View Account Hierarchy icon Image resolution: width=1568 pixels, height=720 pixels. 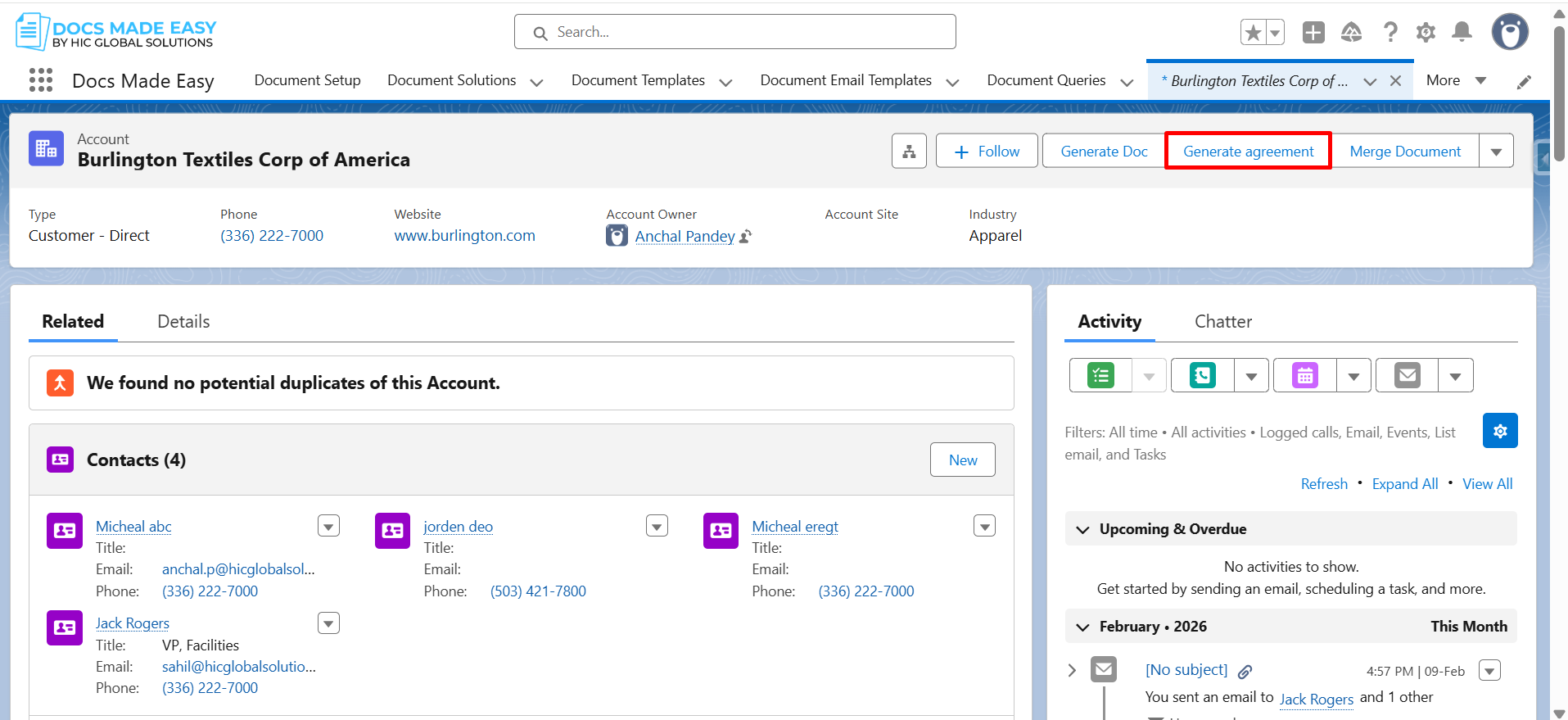point(909,152)
